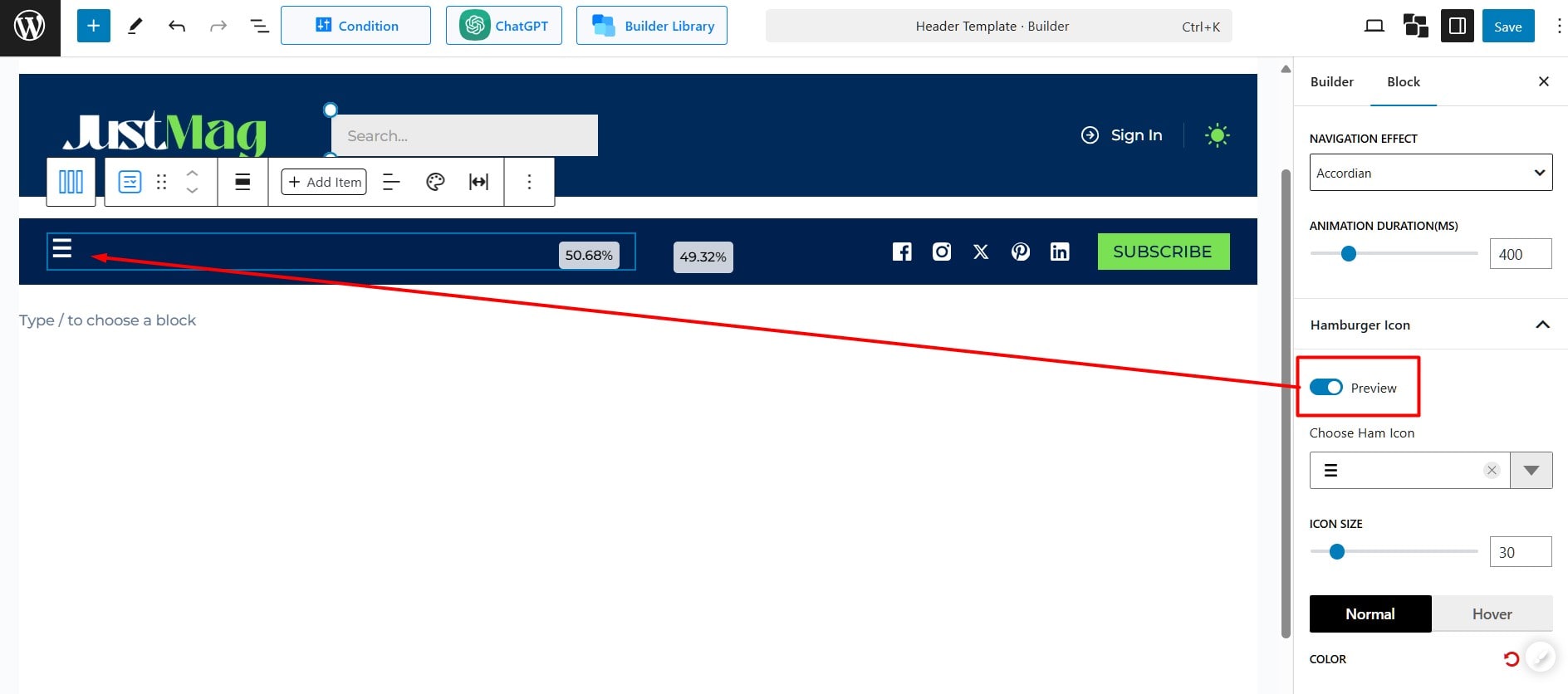Redo the last undone change

click(x=218, y=26)
